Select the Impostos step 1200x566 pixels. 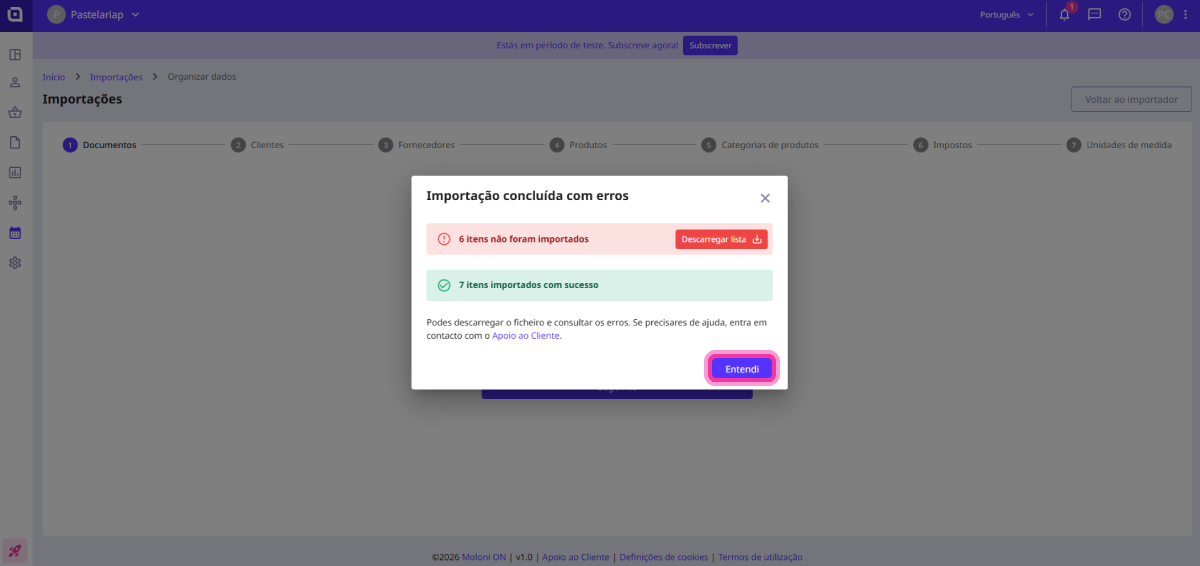(943, 145)
